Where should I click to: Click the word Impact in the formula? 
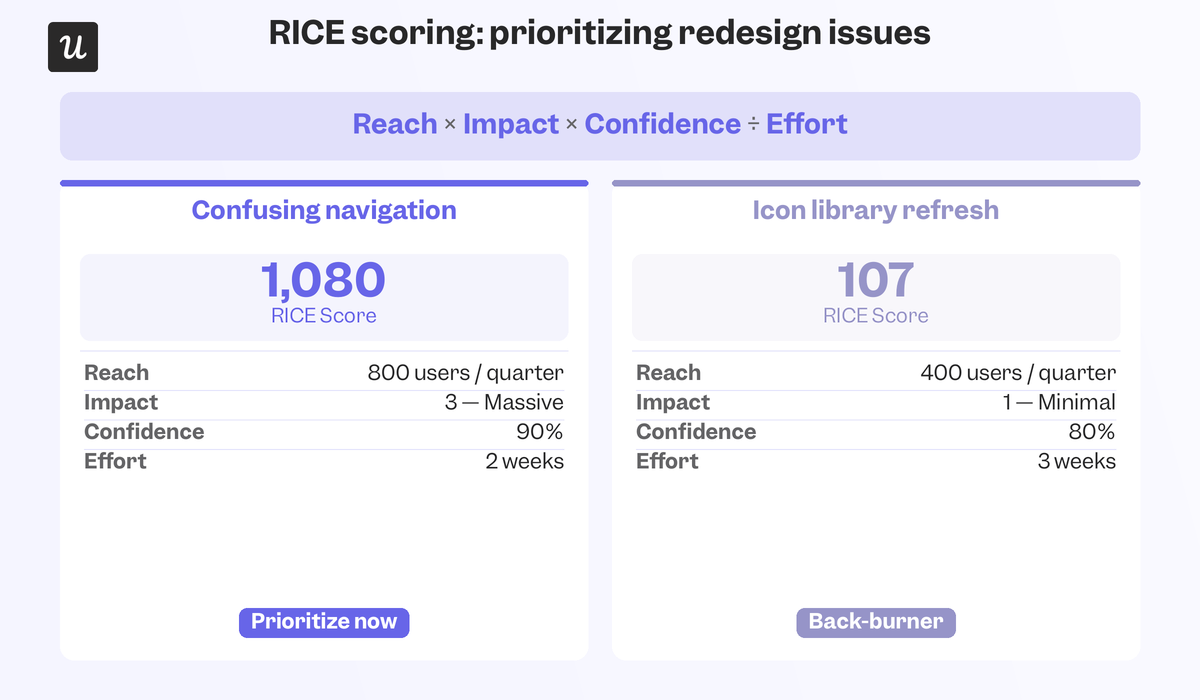click(x=511, y=124)
